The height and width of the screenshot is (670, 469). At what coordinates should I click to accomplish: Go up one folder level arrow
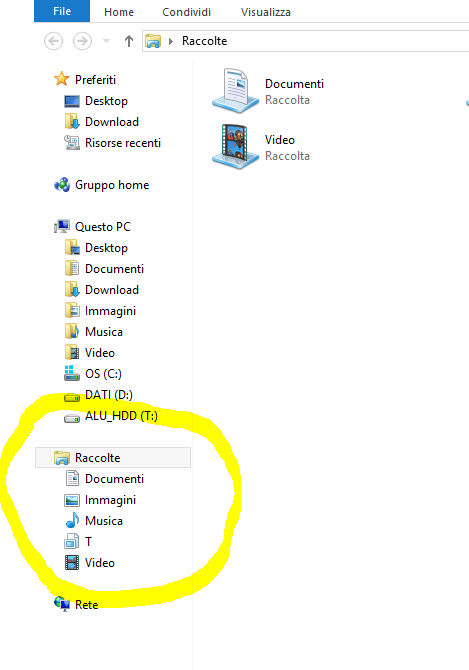129,41
